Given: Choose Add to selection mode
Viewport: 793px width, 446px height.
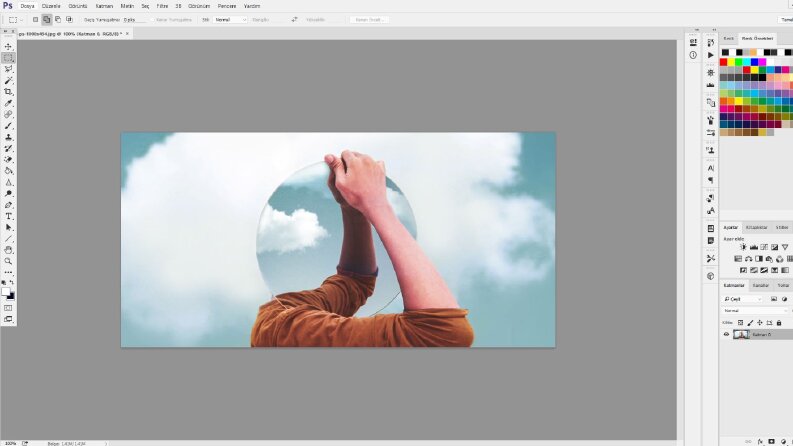Looking at the screenshot, I should point(47,20).
